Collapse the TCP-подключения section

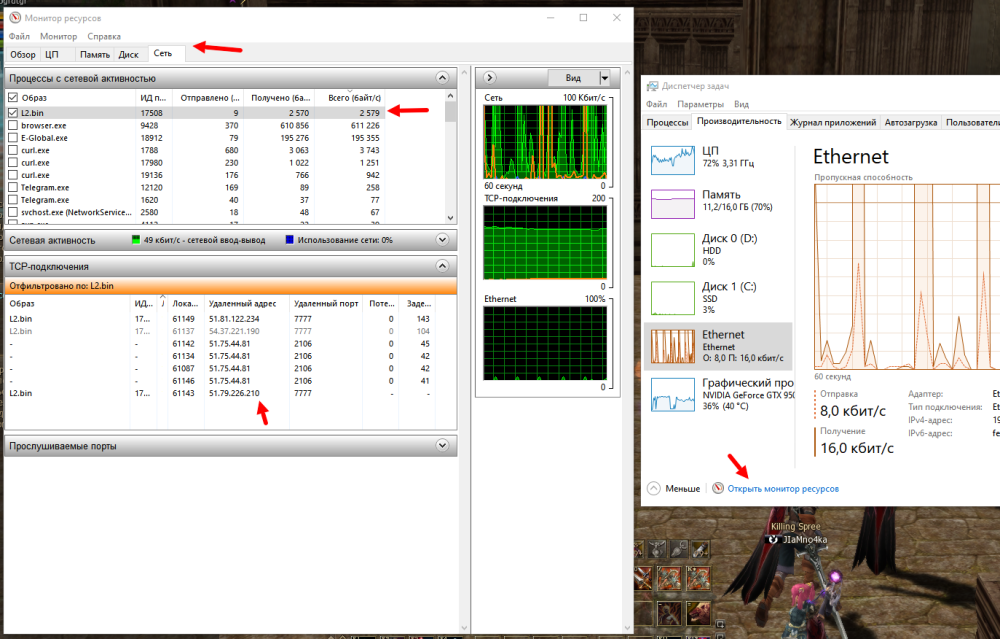coord(441,266)
